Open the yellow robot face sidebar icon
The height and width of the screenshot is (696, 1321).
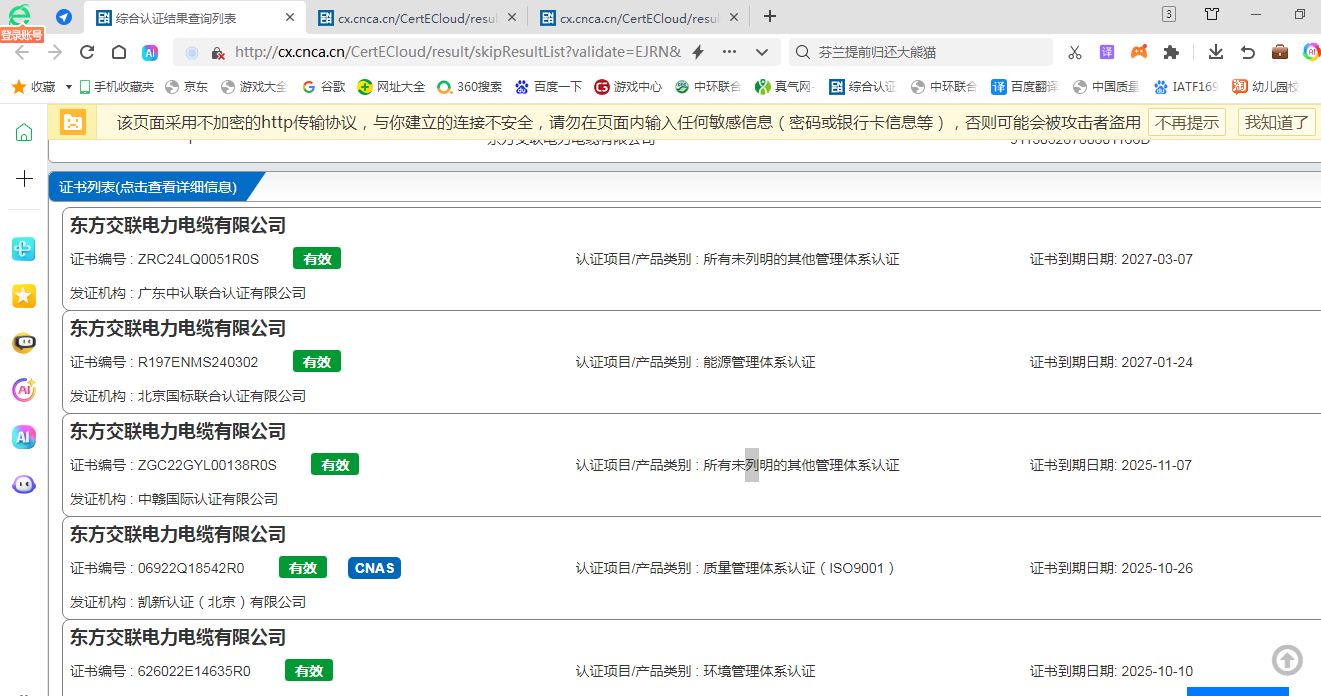click(24, 343)
